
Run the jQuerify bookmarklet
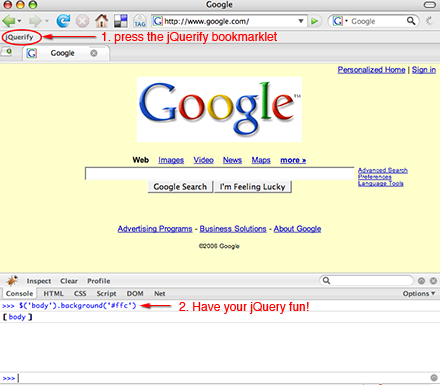[x=20, y=37]
